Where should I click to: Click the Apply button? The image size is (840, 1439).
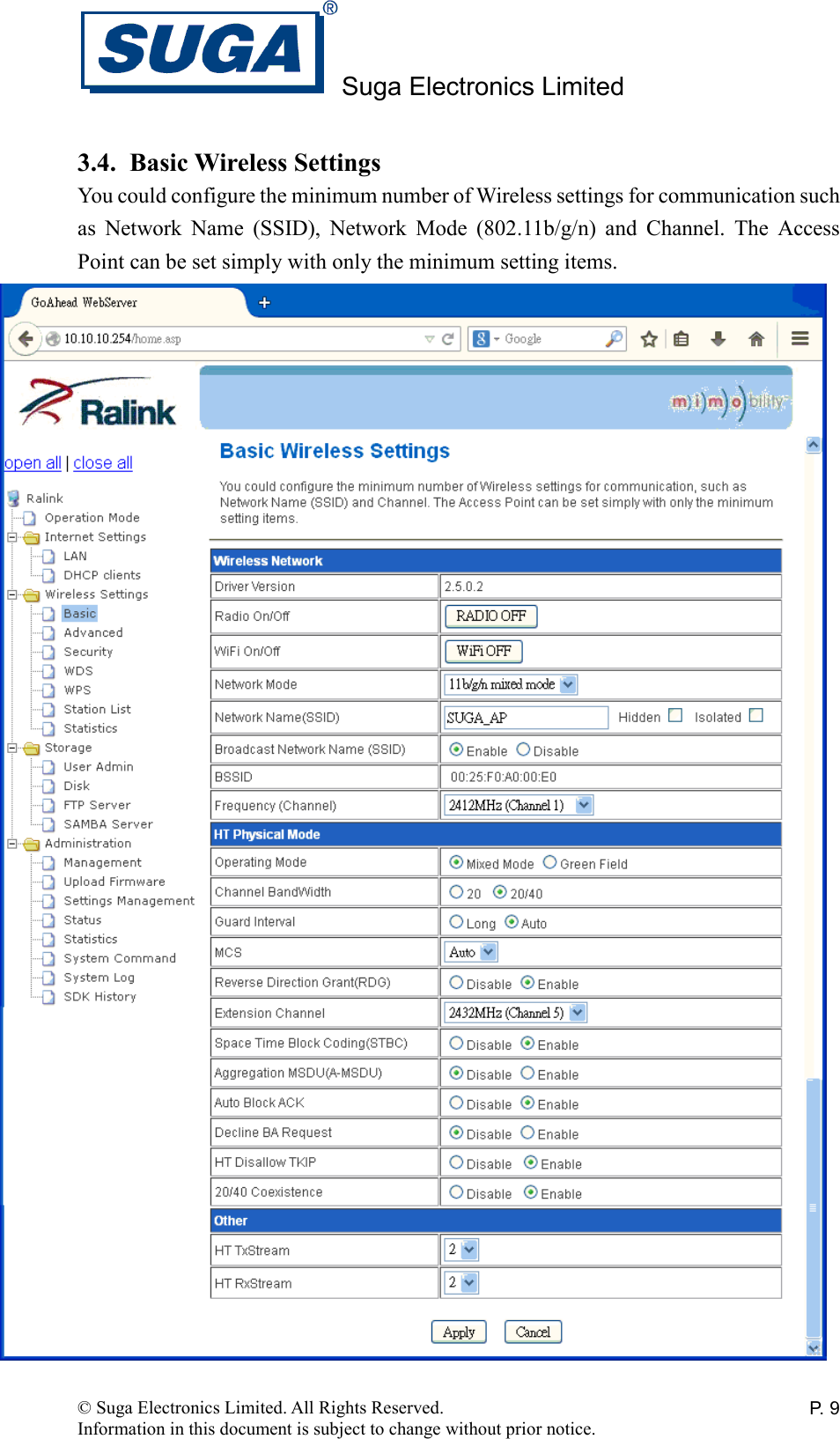459,1332
